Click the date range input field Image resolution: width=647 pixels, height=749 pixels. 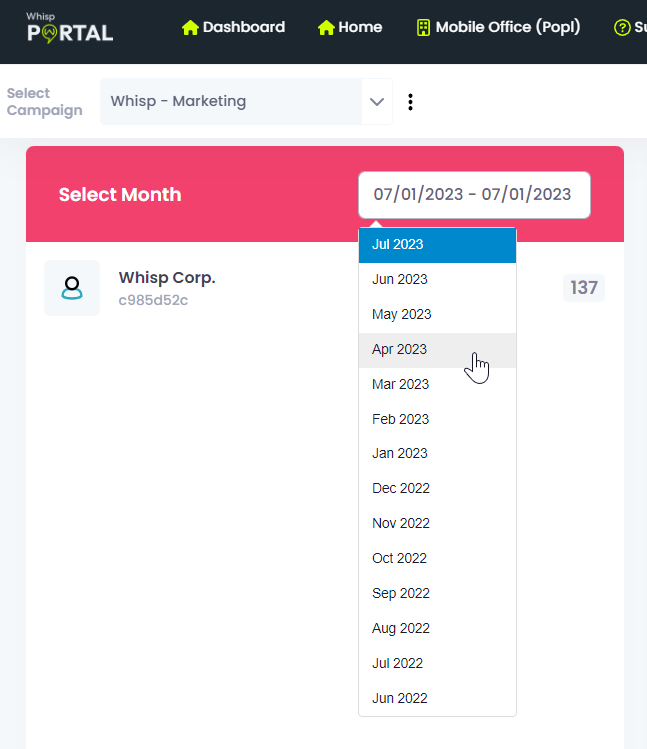pyautogui.click(x=474, y=195)
